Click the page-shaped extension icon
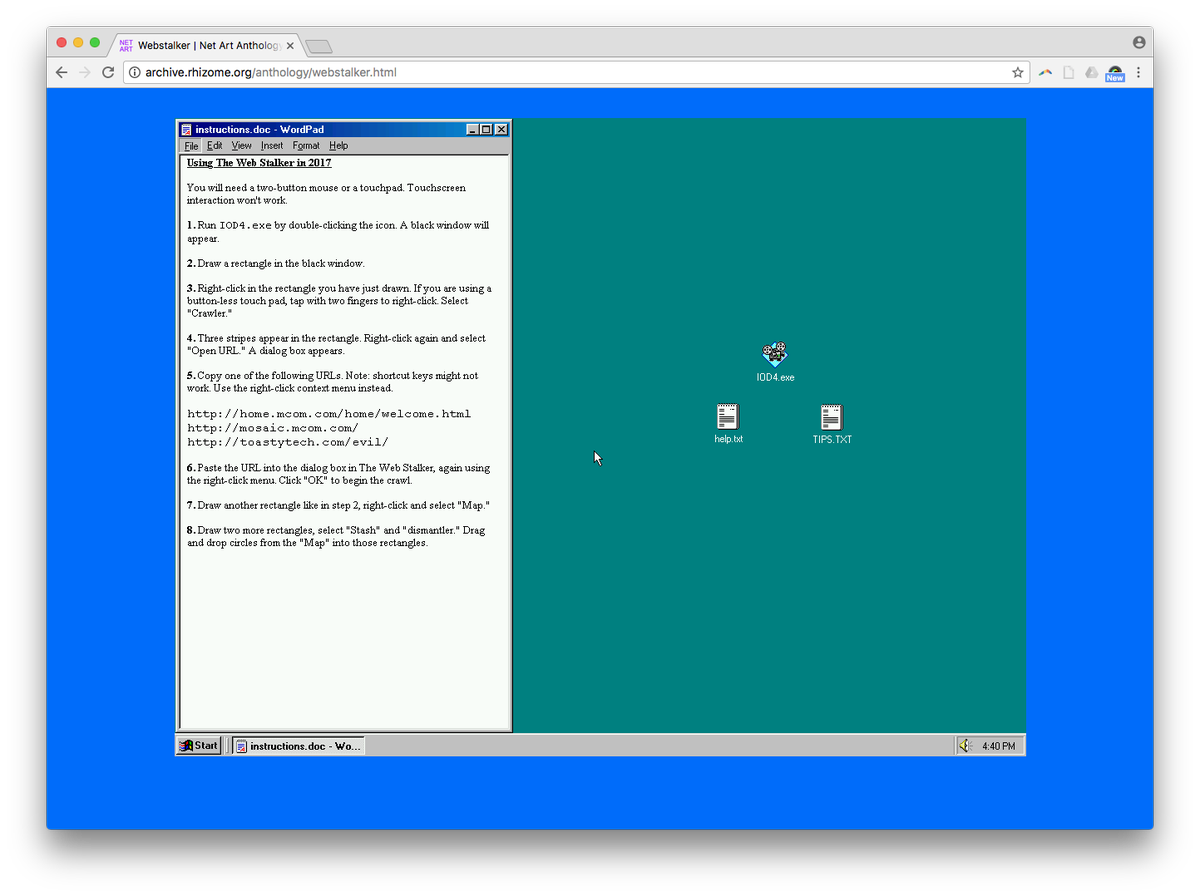This screenshot has width=1200, height=896. 1069,72
